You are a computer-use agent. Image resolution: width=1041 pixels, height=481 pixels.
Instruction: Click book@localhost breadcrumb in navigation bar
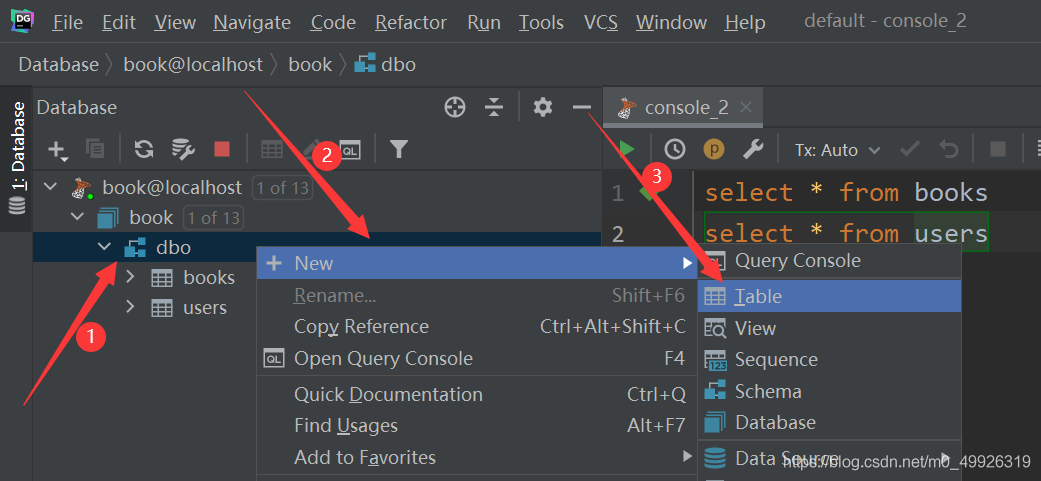[x=193, y=64]
